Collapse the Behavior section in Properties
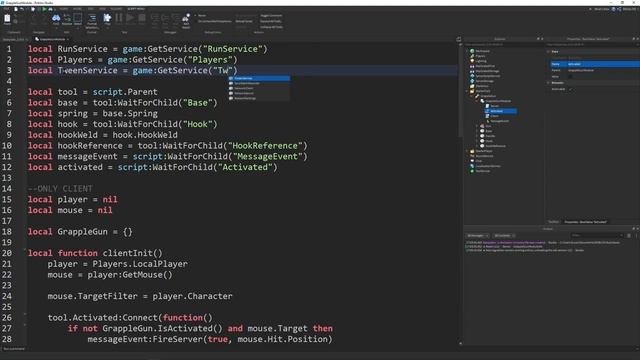This screenshot has height=360, width=640. click(x=548, y=83)
